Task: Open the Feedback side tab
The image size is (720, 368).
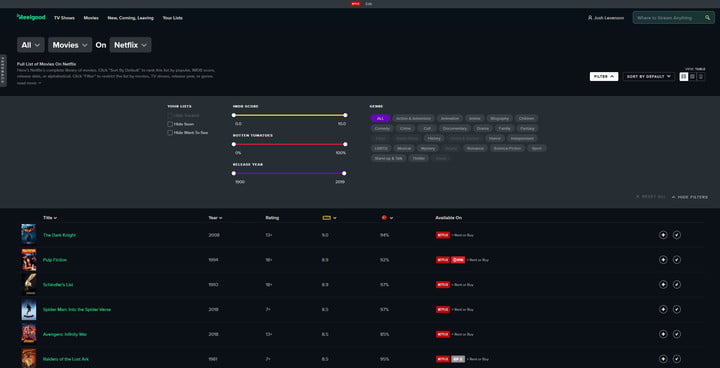Action: click(x=3, y=71)
